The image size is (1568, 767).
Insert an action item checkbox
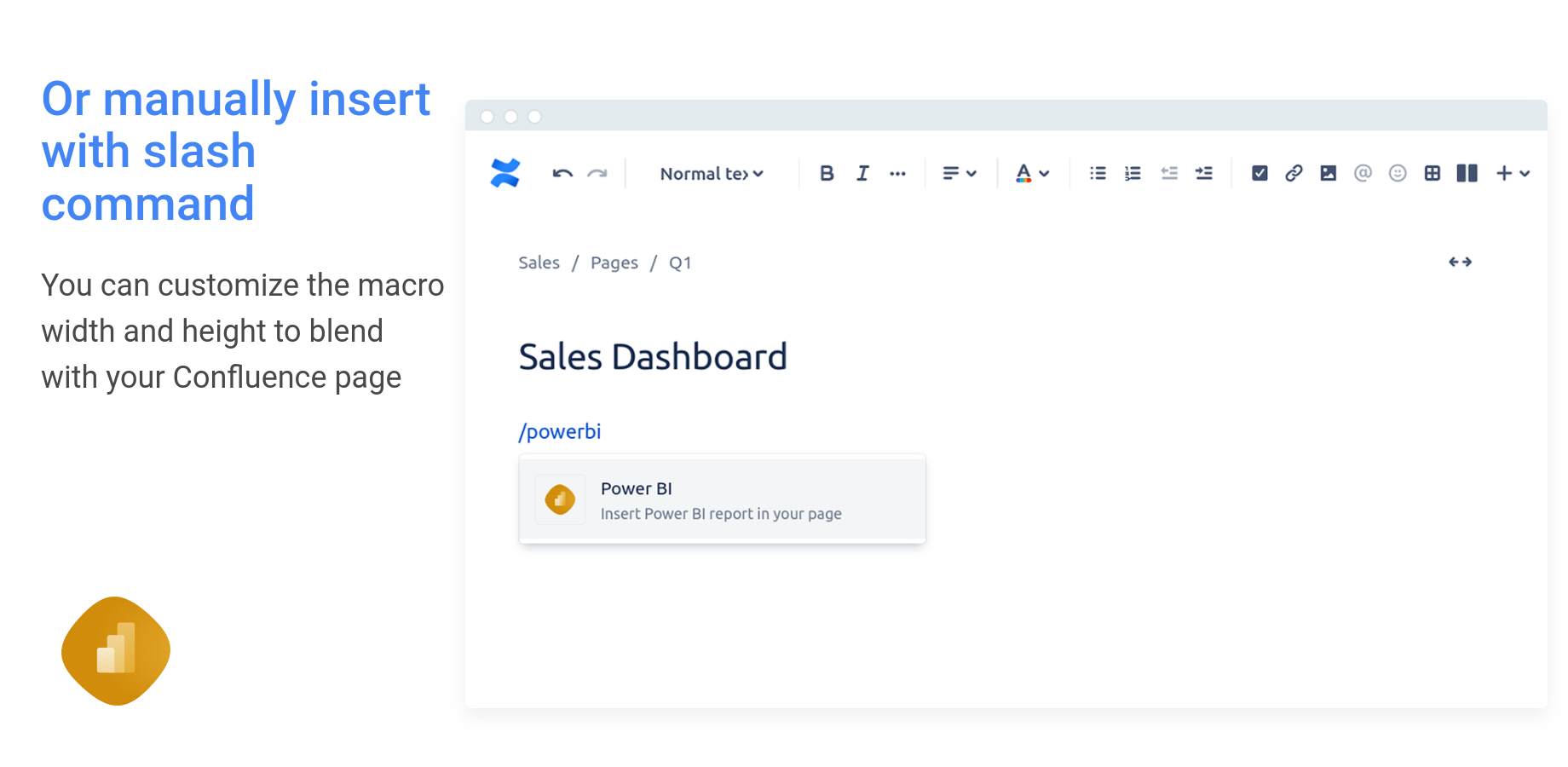1260,174
